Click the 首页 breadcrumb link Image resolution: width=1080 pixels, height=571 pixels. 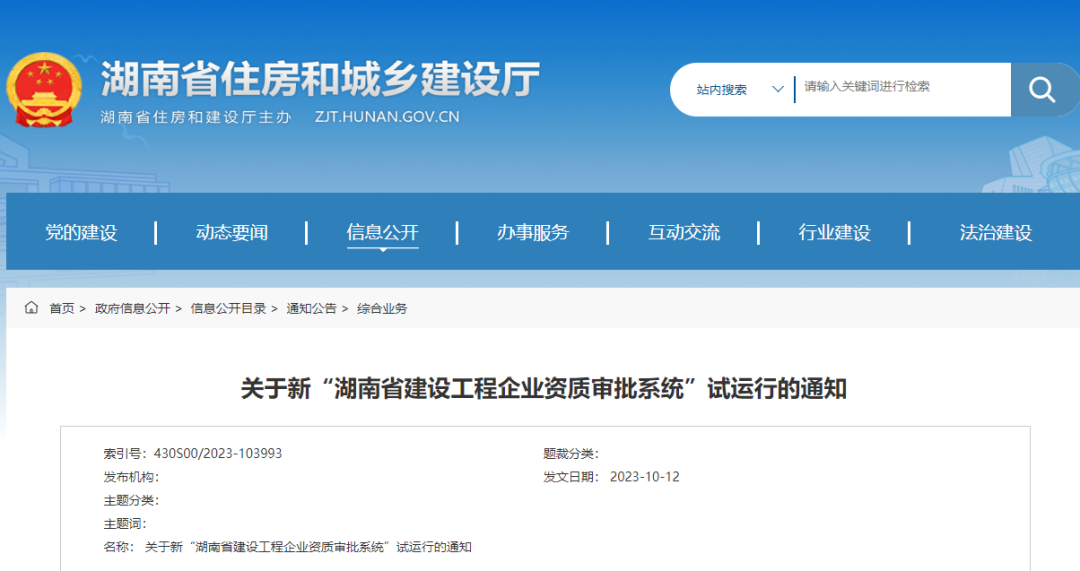[x=62, y=309]
